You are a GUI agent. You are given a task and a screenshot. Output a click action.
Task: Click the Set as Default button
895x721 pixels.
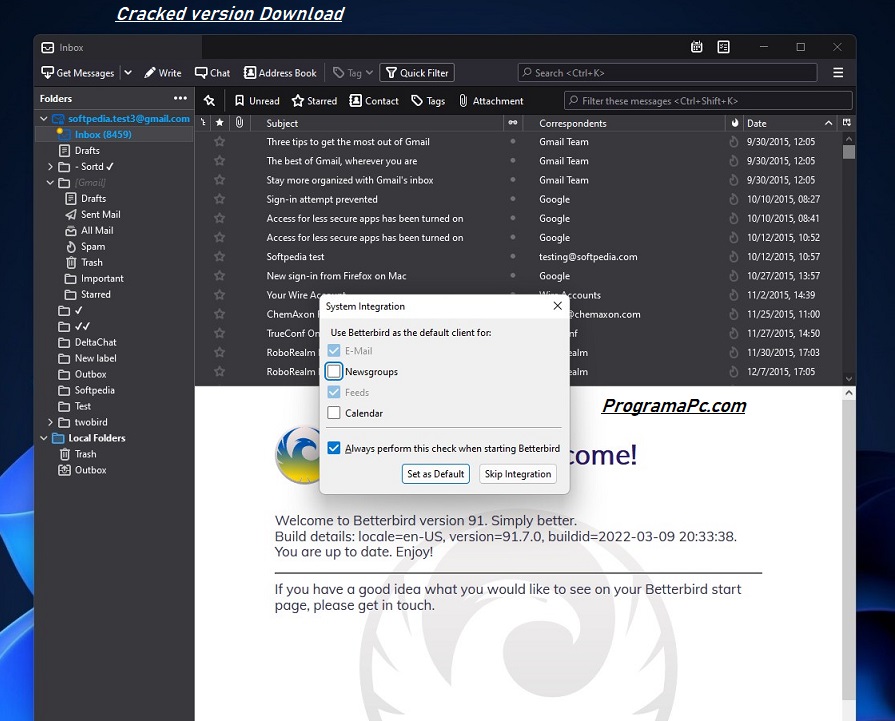click(435, 474)
